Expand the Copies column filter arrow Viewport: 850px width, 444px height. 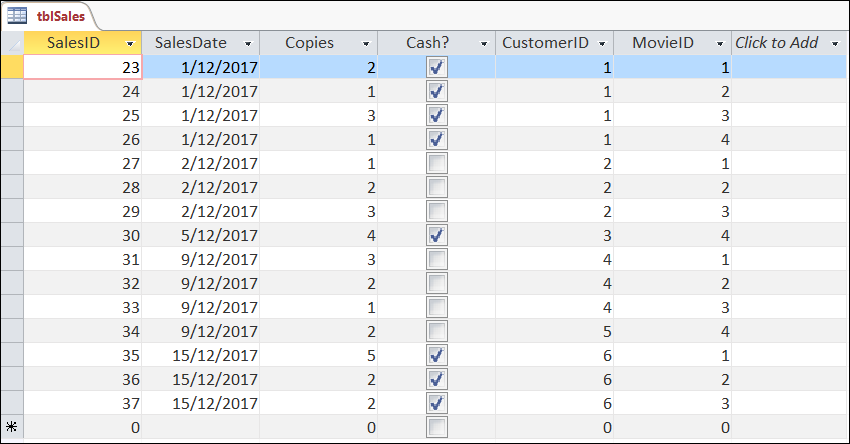tap(366, 44)
